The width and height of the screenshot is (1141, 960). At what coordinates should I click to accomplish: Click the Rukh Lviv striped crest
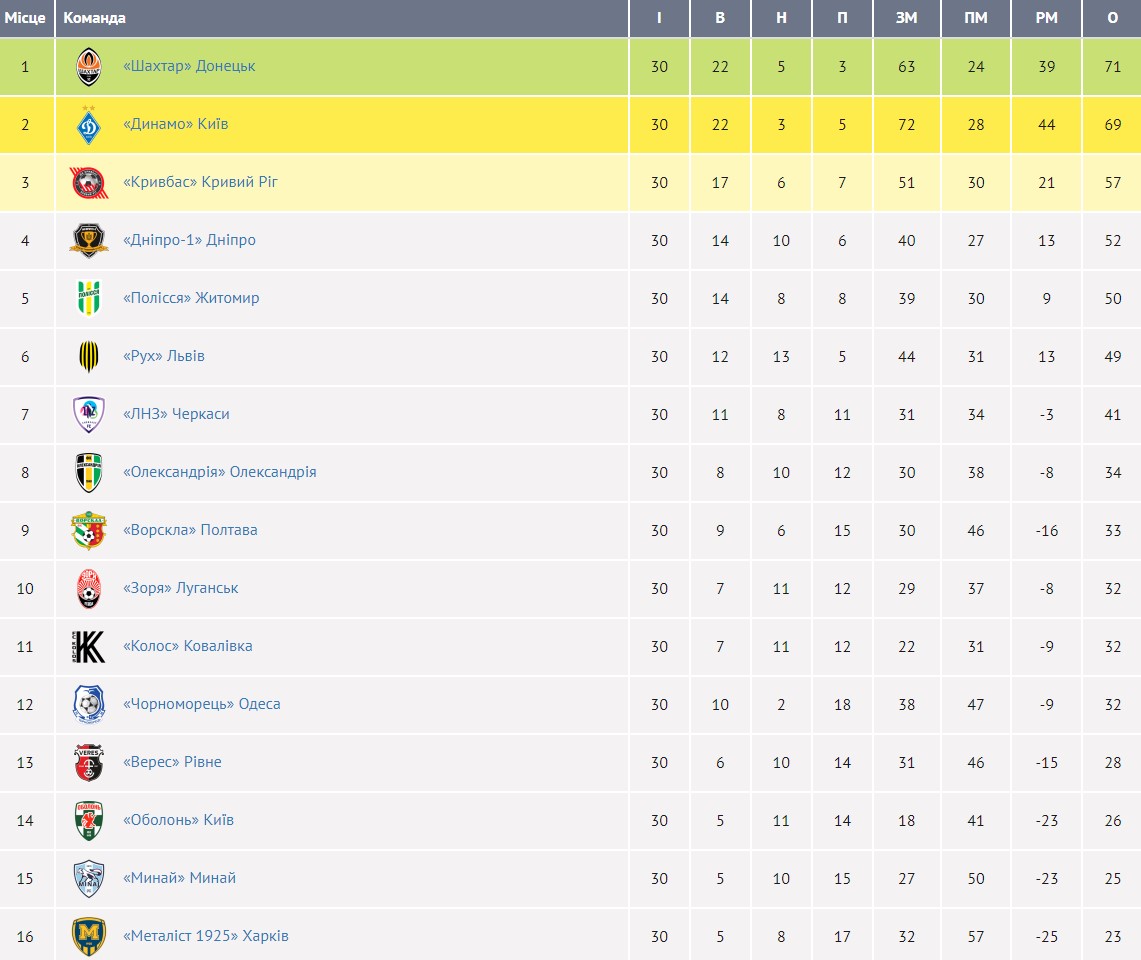[89, 356]
